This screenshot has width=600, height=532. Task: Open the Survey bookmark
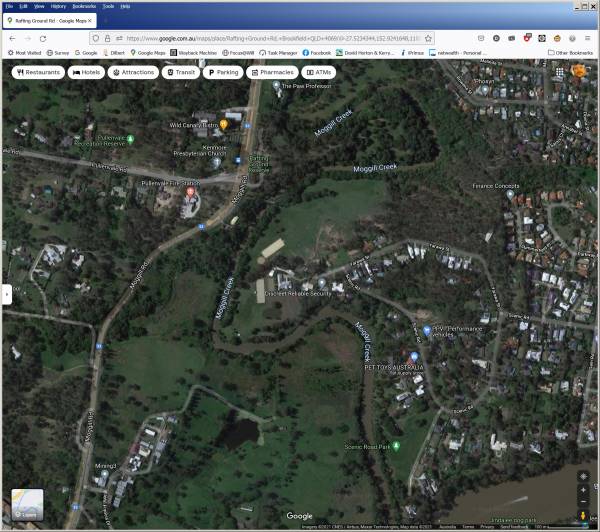coord(58,53)
